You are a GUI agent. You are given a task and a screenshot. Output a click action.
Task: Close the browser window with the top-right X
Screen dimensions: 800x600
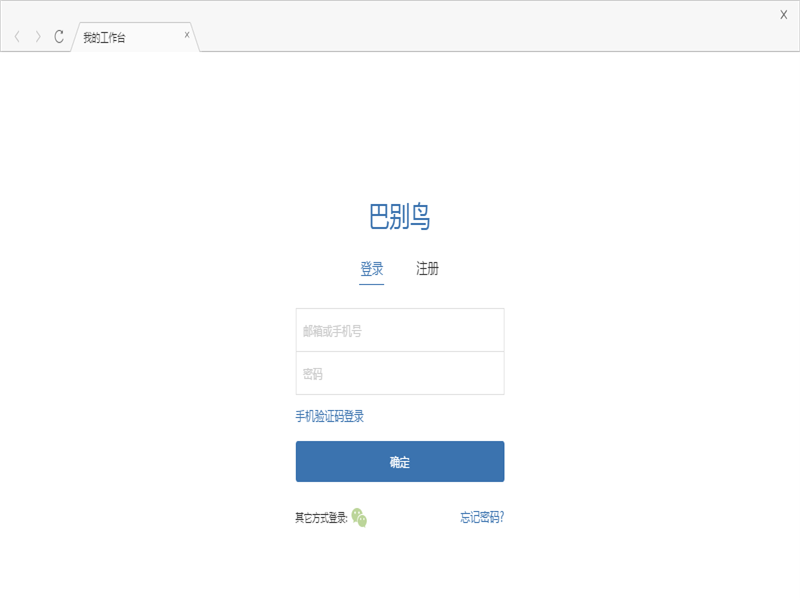(x=783, y=14)
